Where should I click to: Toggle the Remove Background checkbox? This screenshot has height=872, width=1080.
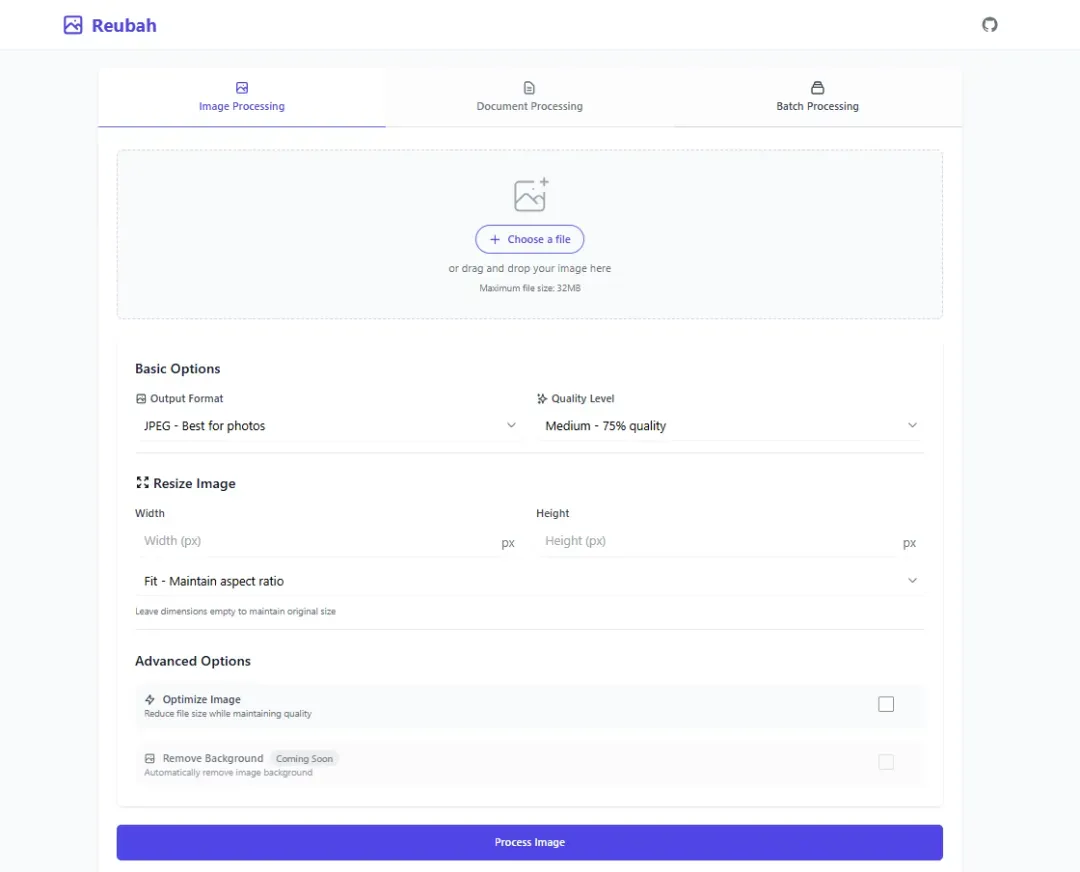(x=886, y=762)
